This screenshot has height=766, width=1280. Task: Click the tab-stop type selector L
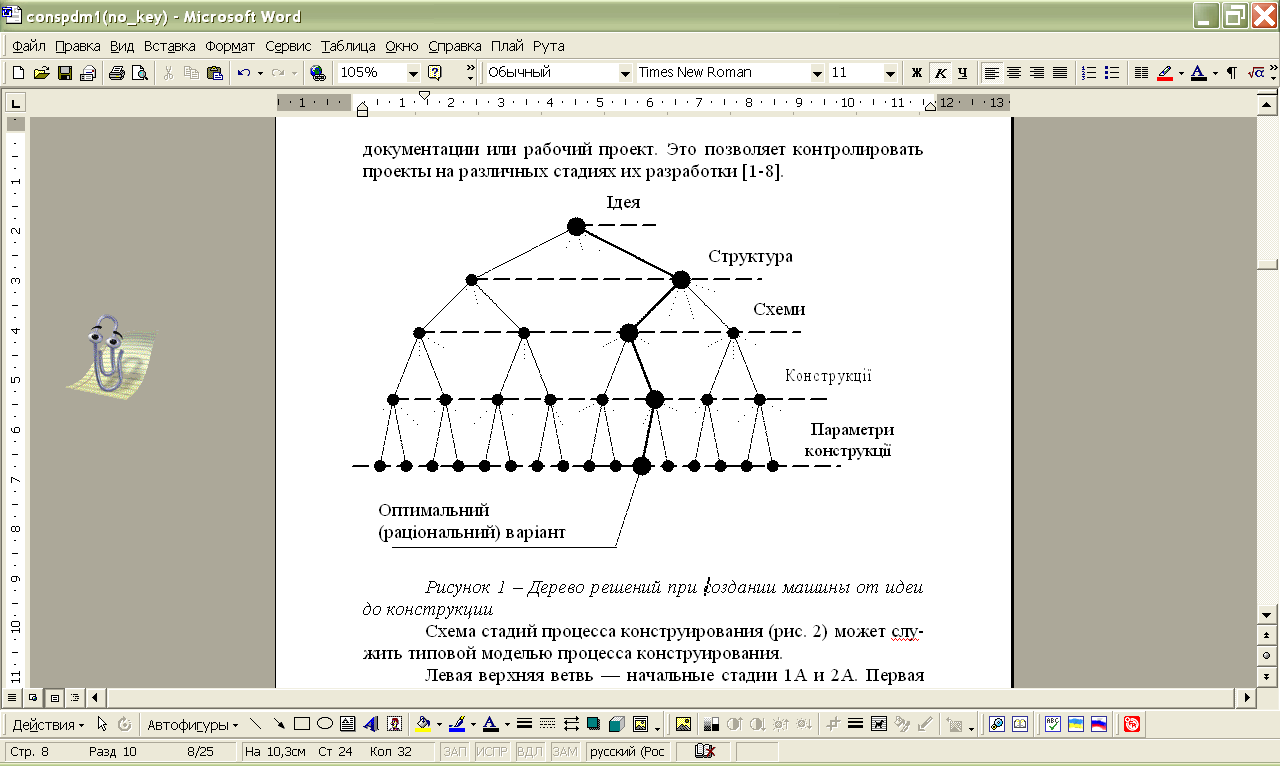pyautogui.click(x=15, y=103)
